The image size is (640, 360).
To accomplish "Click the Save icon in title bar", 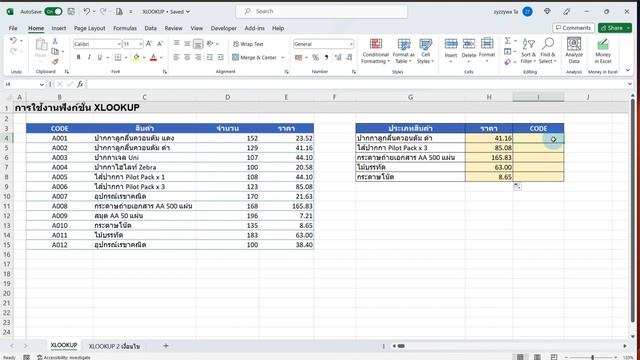I will 71,11.
